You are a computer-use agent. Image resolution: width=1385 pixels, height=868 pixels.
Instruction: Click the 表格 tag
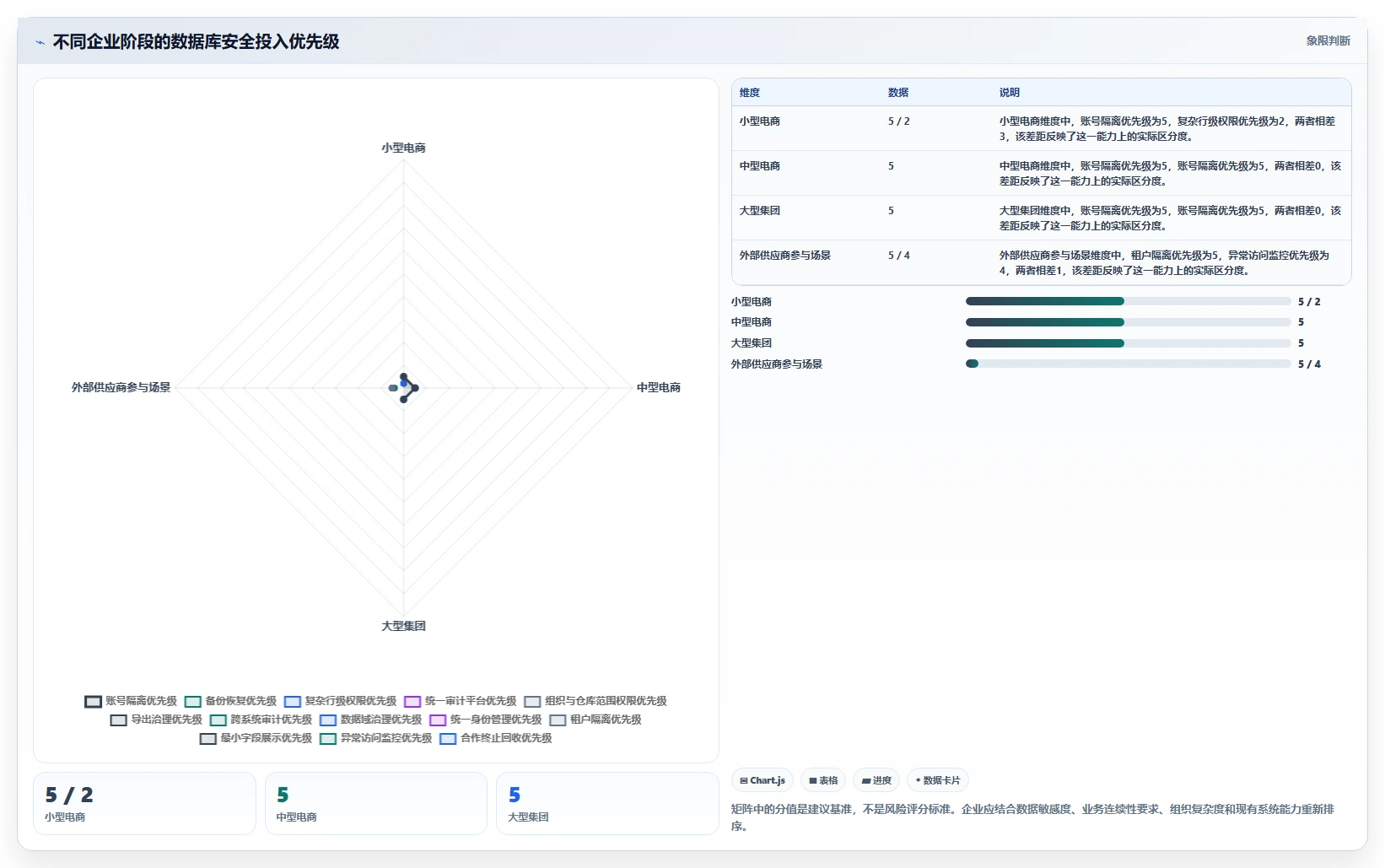823,780
